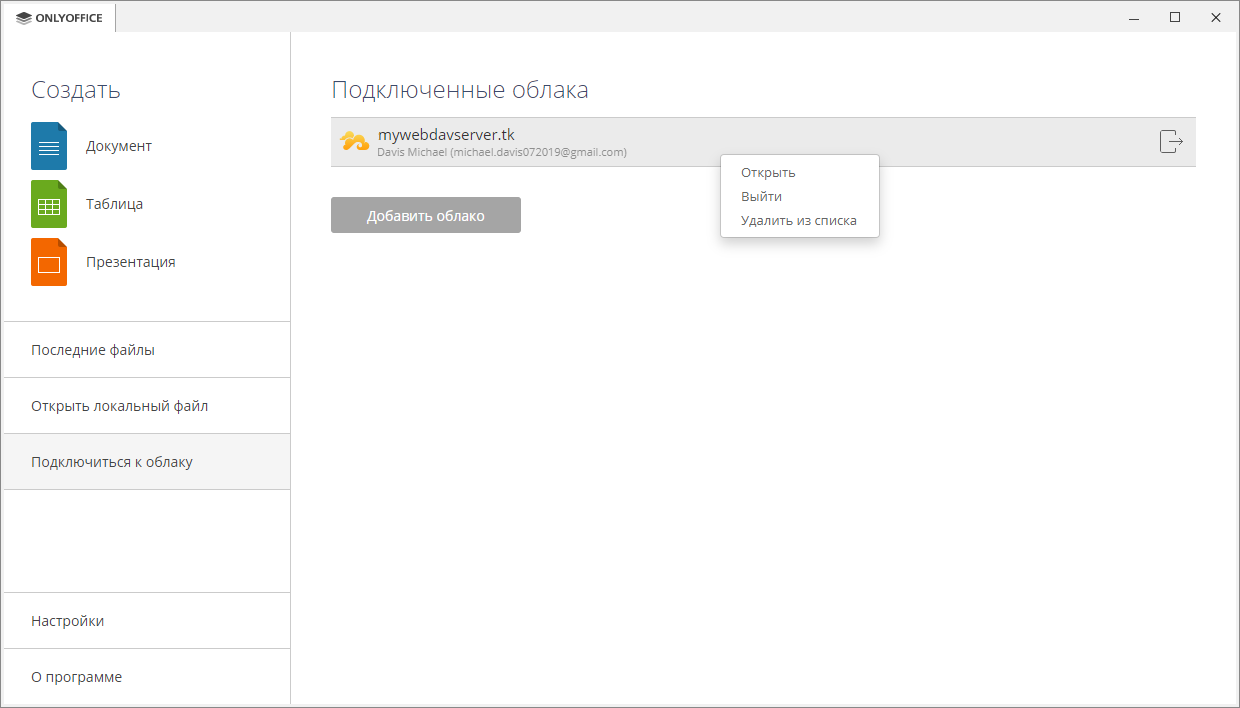Select Подключиться к облаку in sidebar
This screenshot has height=708, width=1240.
(147, 462)
